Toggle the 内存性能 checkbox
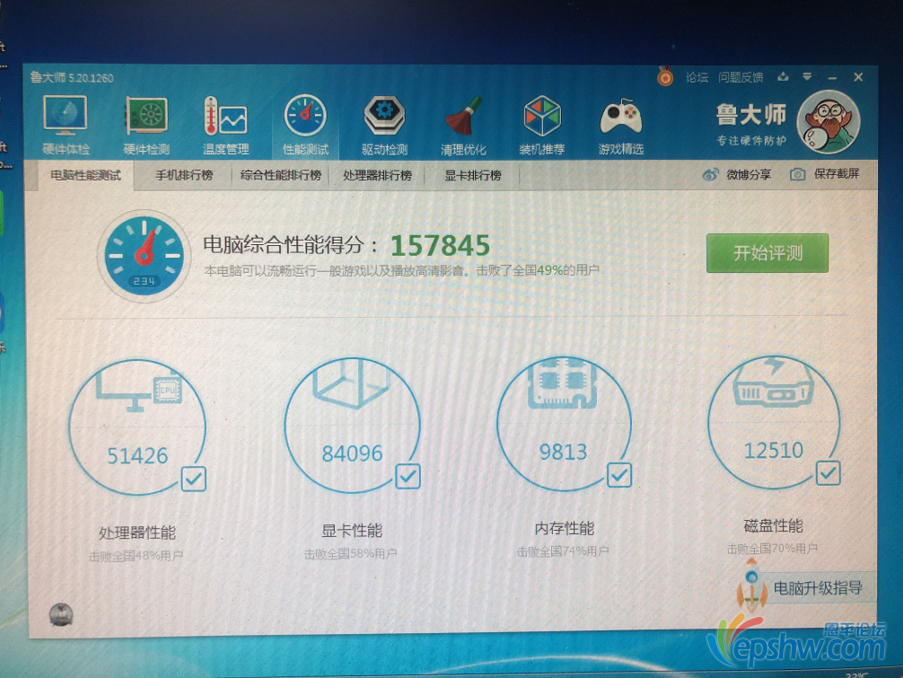The width and height of the screenshot is (903, 678). [x=619, y=475]
